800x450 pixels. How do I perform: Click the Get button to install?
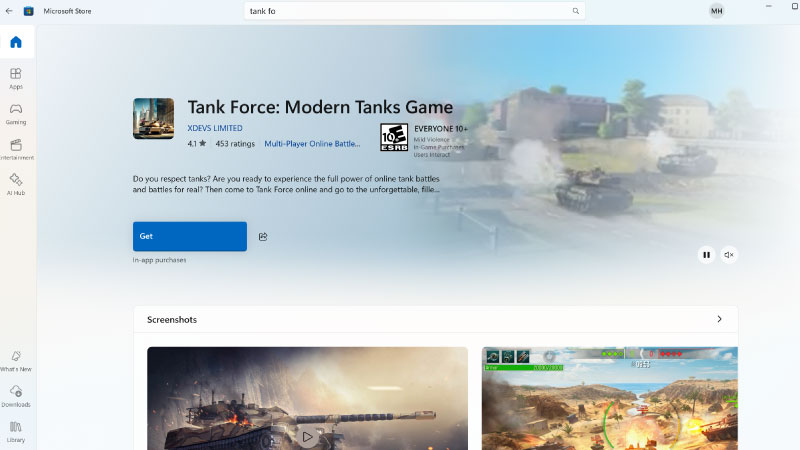click(x=190, y=236)
